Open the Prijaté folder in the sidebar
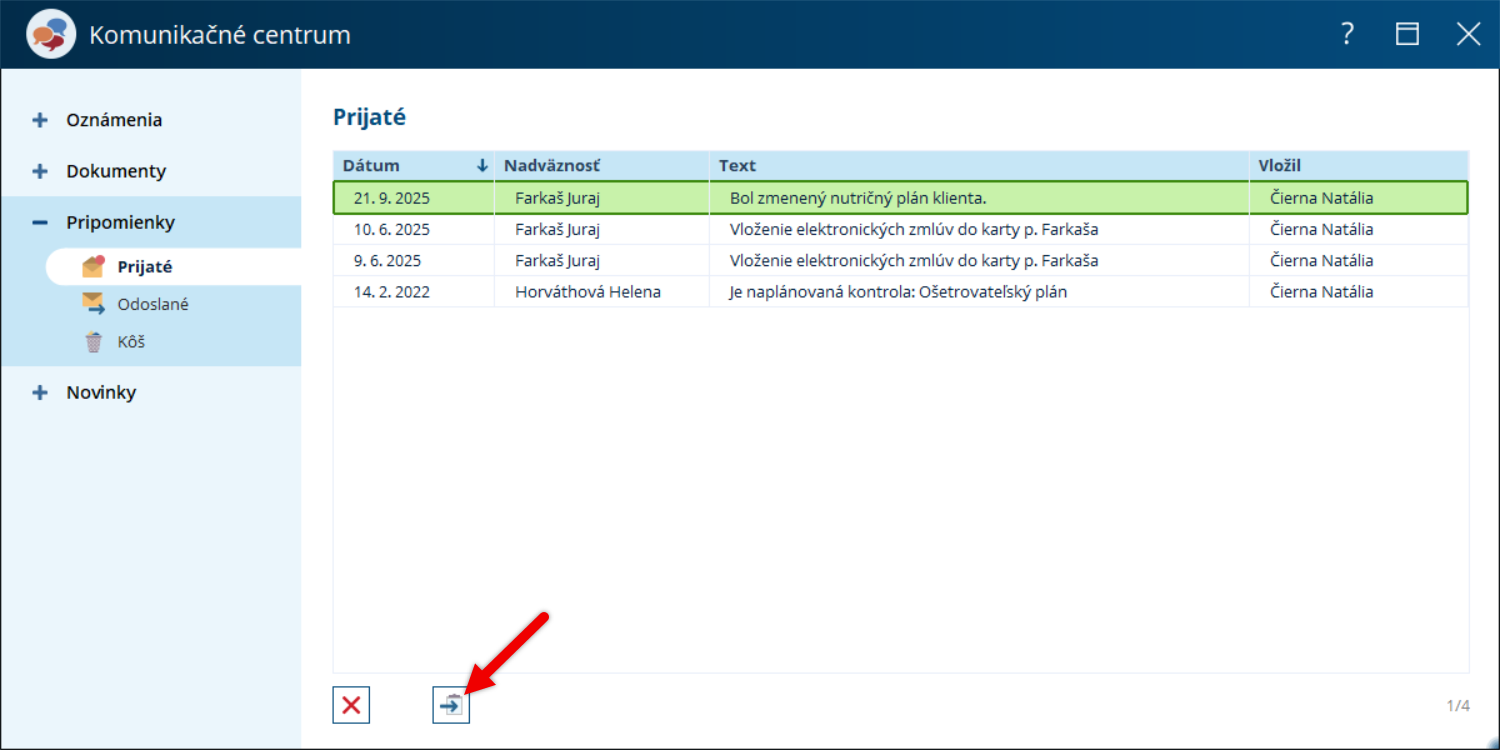The height and width of the screenshot is (750, 1500). pos(144,267)
